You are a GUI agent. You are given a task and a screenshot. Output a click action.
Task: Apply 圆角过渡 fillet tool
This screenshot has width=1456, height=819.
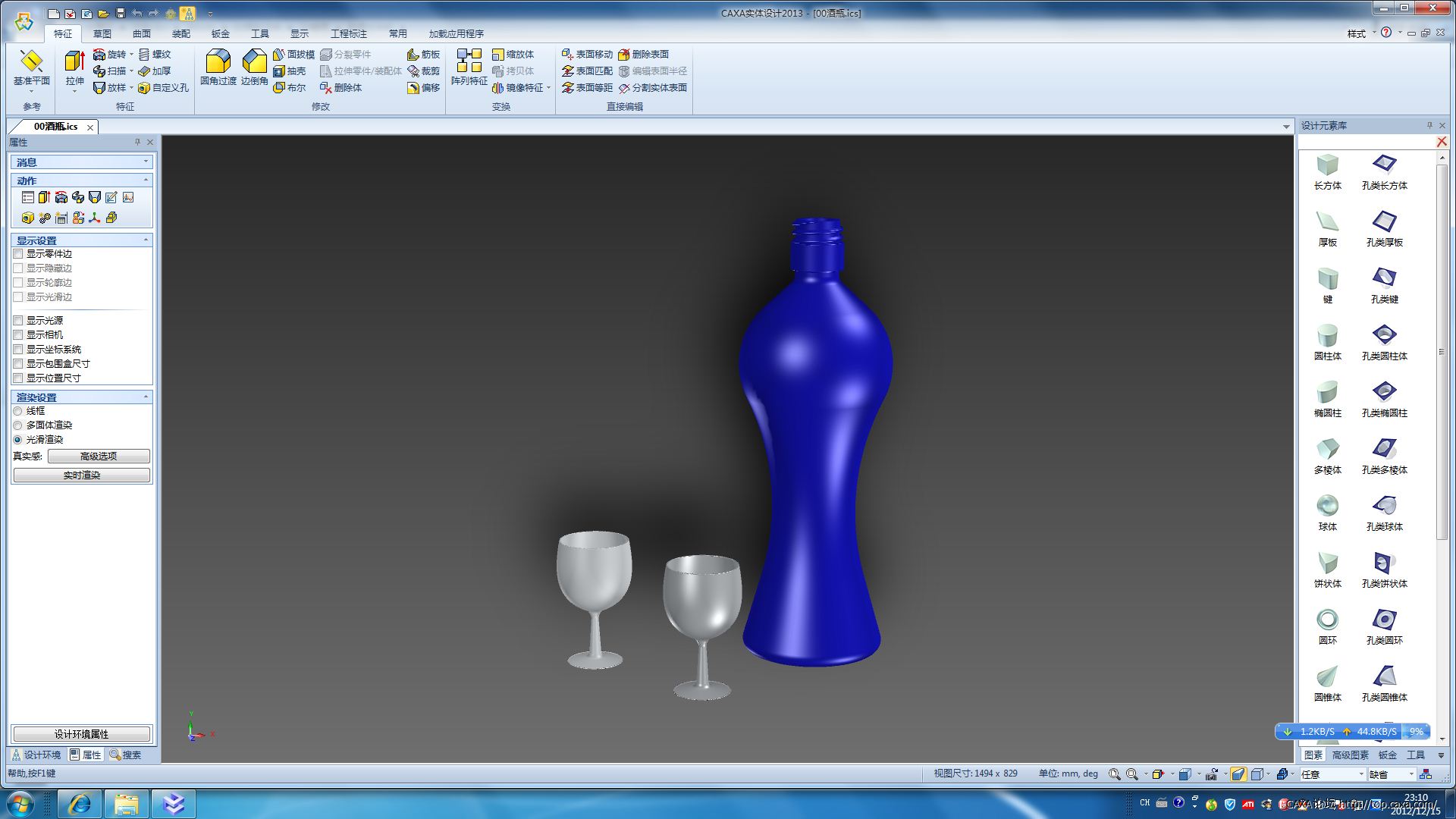coord(218,68)
